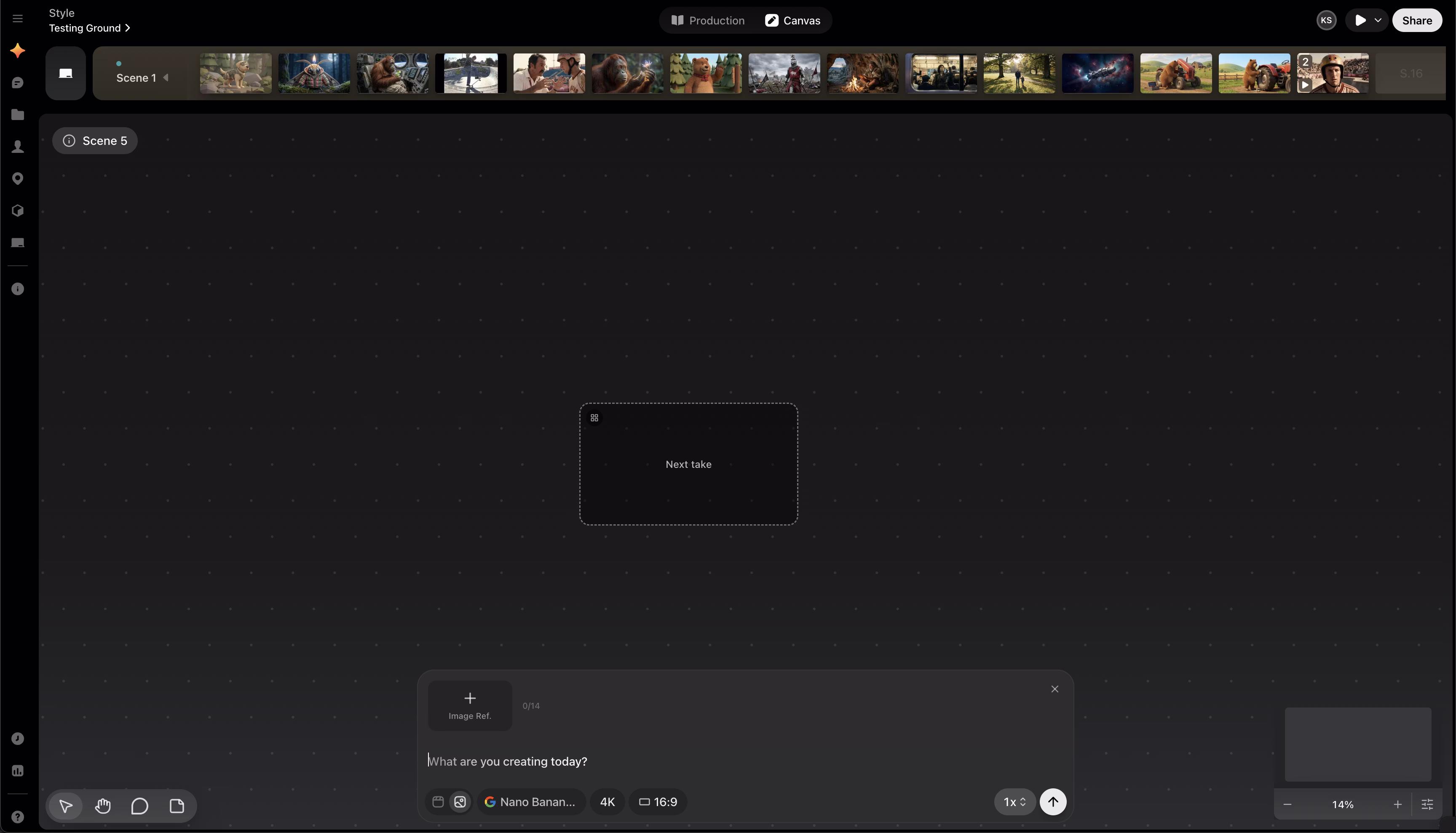Close the prompt panel with X
This screenshot has width=1456, height=833.
[x=1055, y=689]
